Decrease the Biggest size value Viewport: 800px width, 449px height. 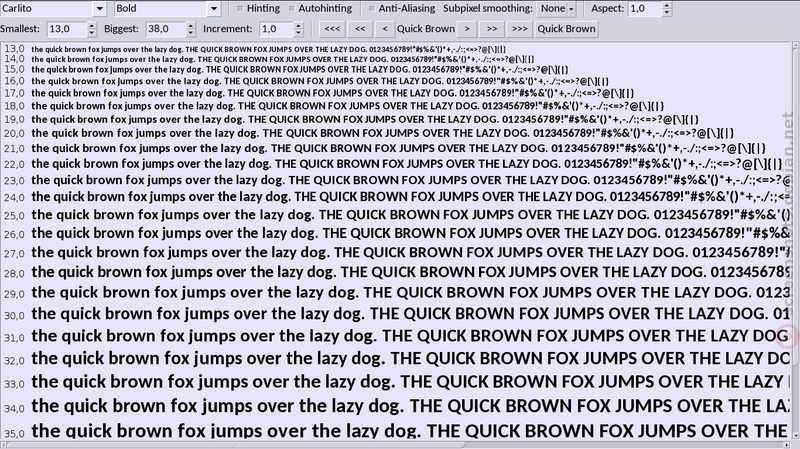[190, 33]
